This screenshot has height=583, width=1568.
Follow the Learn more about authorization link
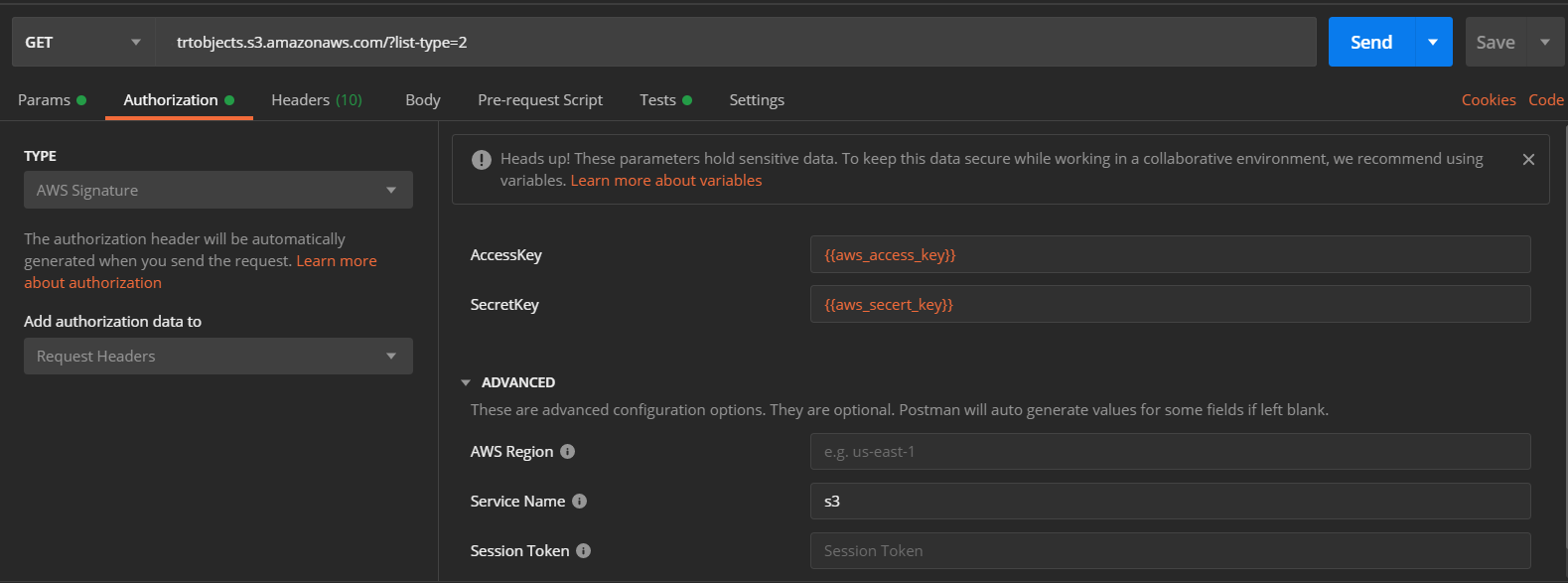pyautogui.click(x=201, y=271)
